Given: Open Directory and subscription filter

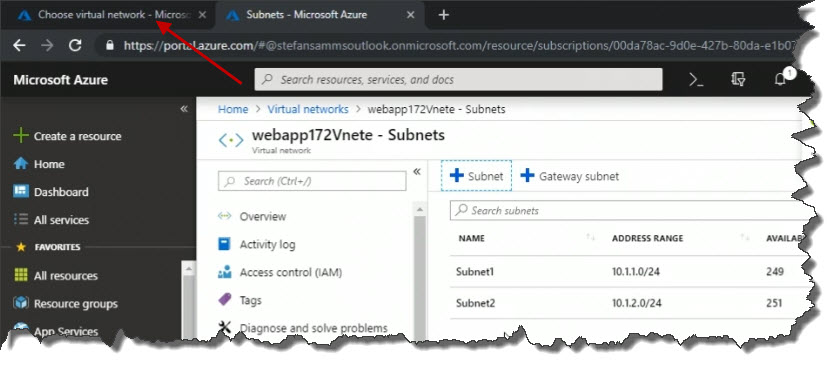Looking at the screenshot, I should pyautogui.click(x=738, y=80).
